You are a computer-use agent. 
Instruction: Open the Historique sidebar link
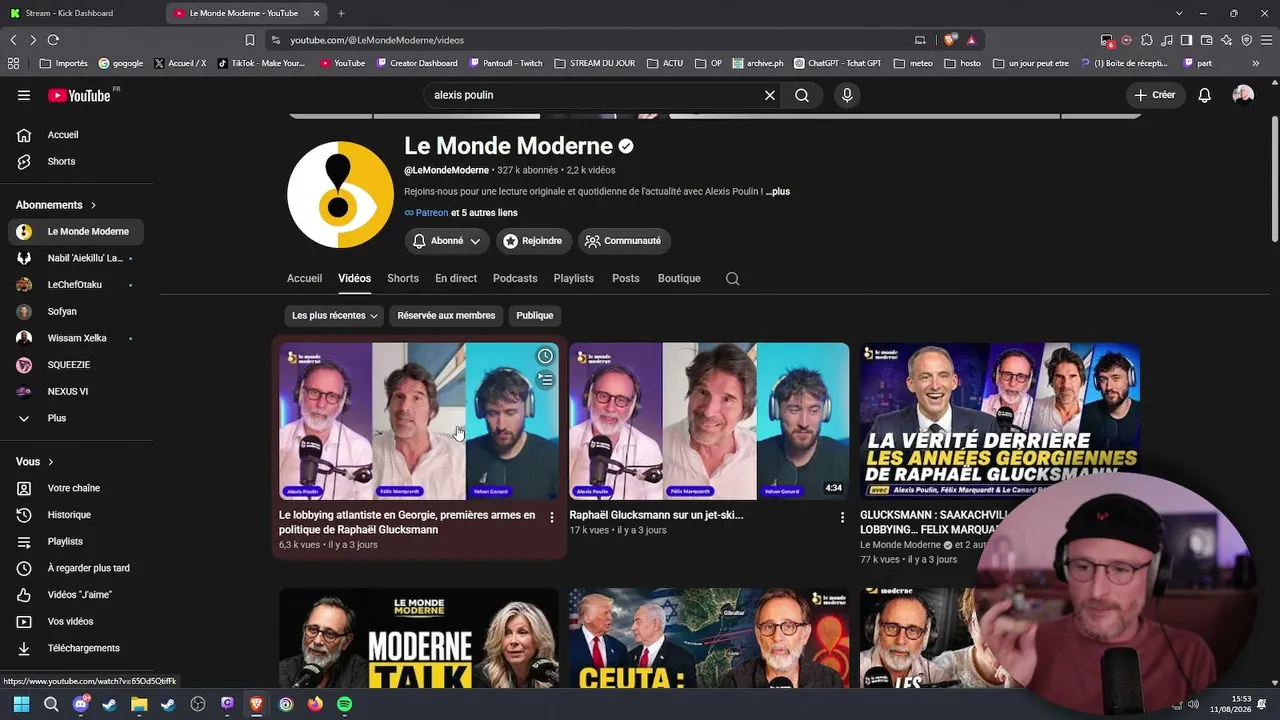point(76,515)
